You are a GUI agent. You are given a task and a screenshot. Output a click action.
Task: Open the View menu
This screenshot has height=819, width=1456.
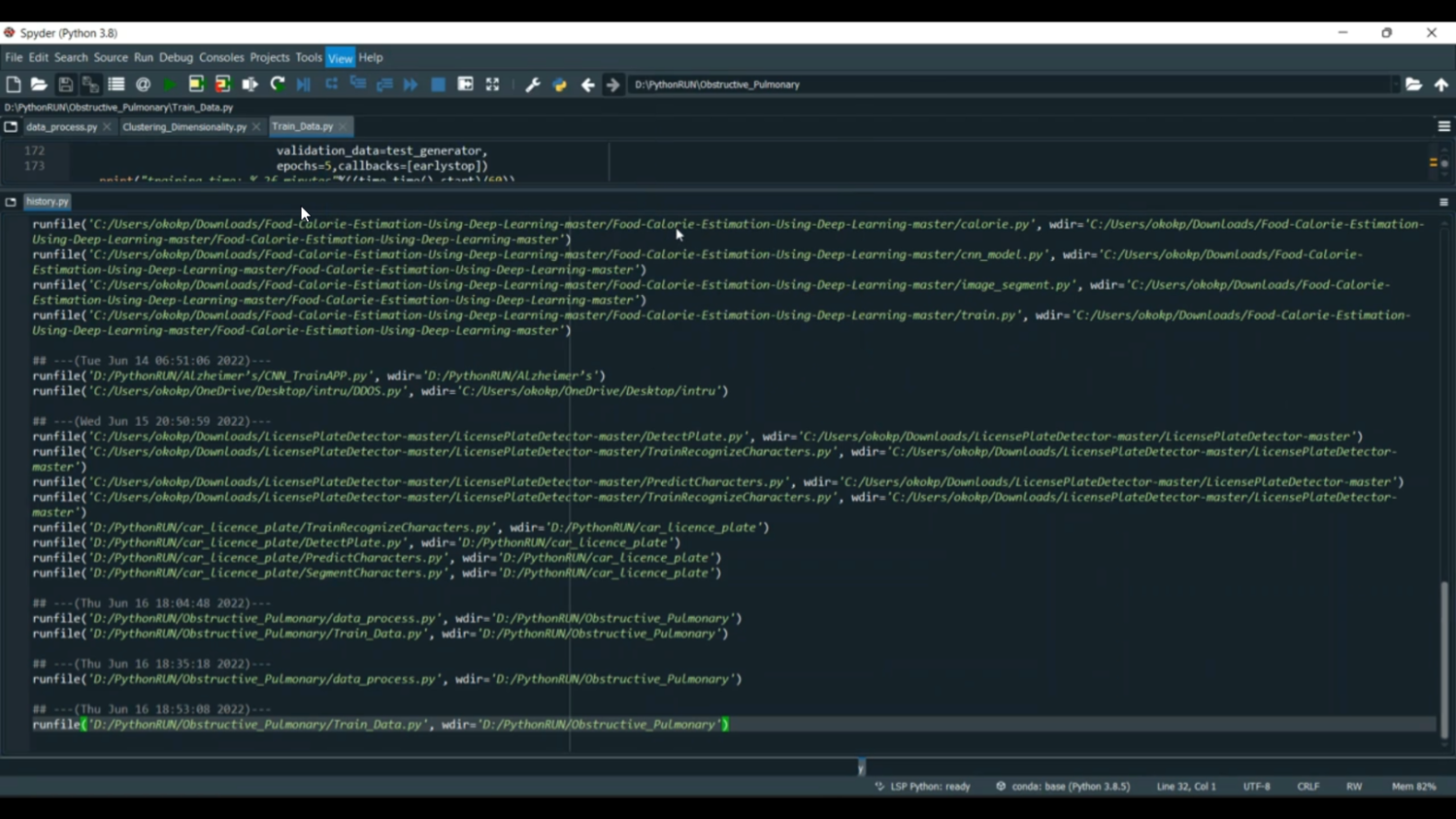340,58
